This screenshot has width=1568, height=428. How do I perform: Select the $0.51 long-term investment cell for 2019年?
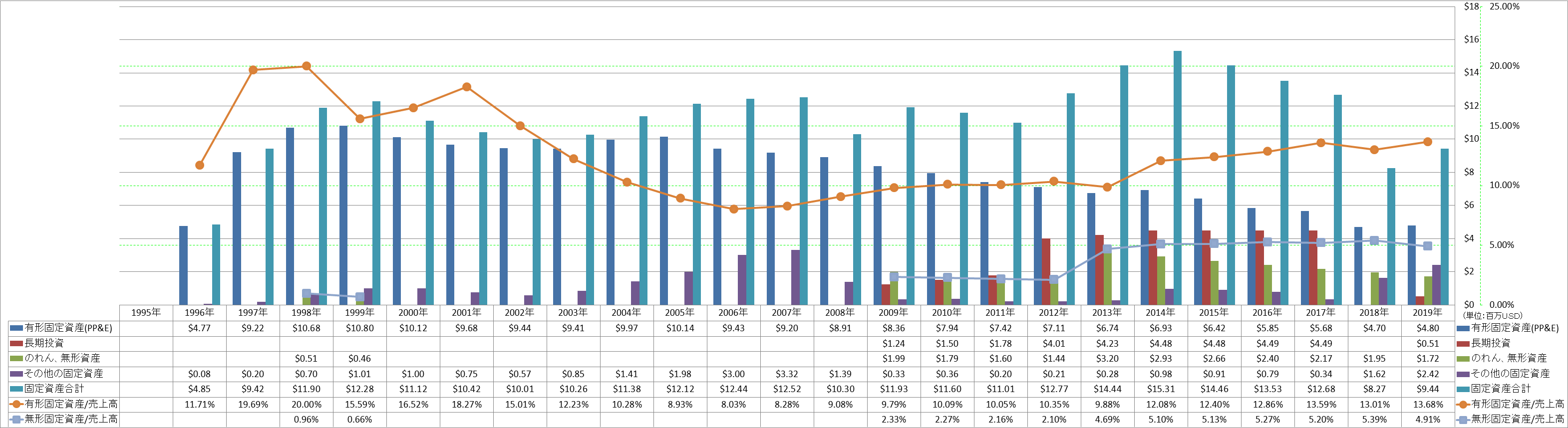pyautogui.click(x=1427, y=344)
